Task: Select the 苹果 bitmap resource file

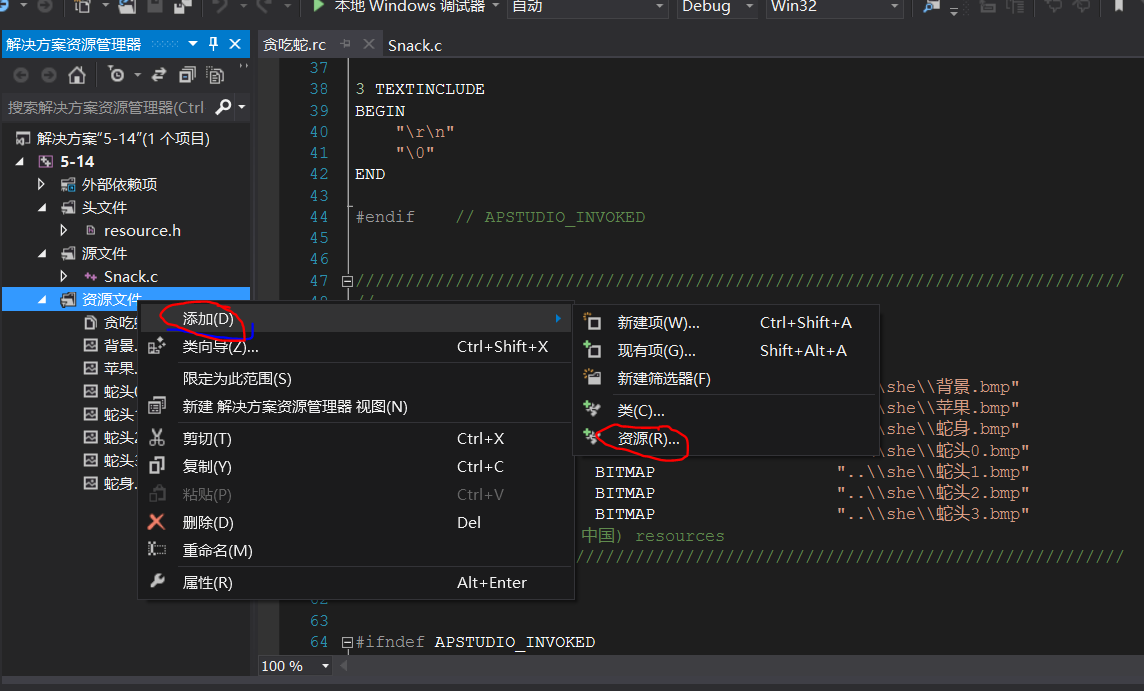Action: [x=111, y=368]
